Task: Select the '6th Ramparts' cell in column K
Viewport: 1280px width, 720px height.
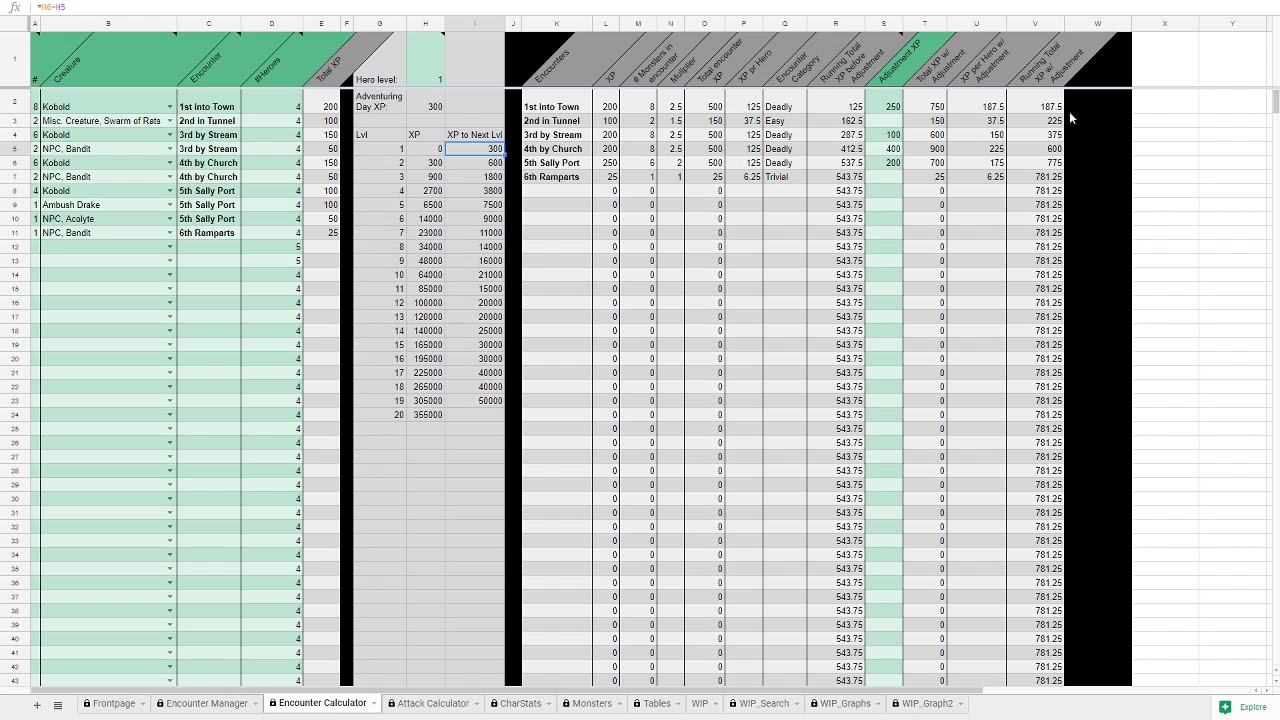Action: (557, 177)
